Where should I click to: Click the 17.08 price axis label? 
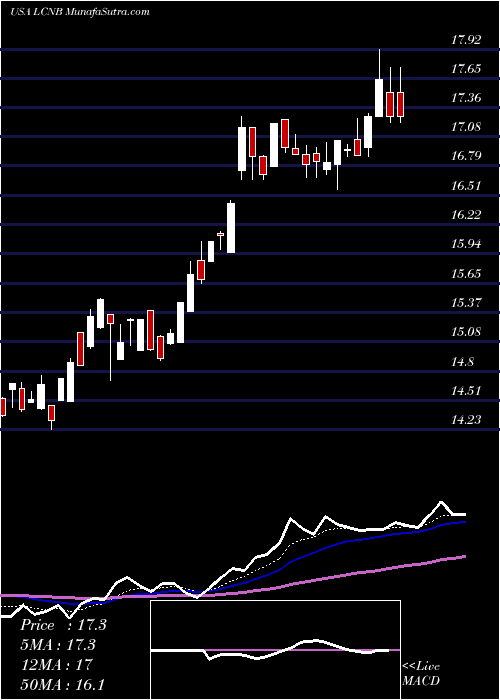(x=466, y=127)
